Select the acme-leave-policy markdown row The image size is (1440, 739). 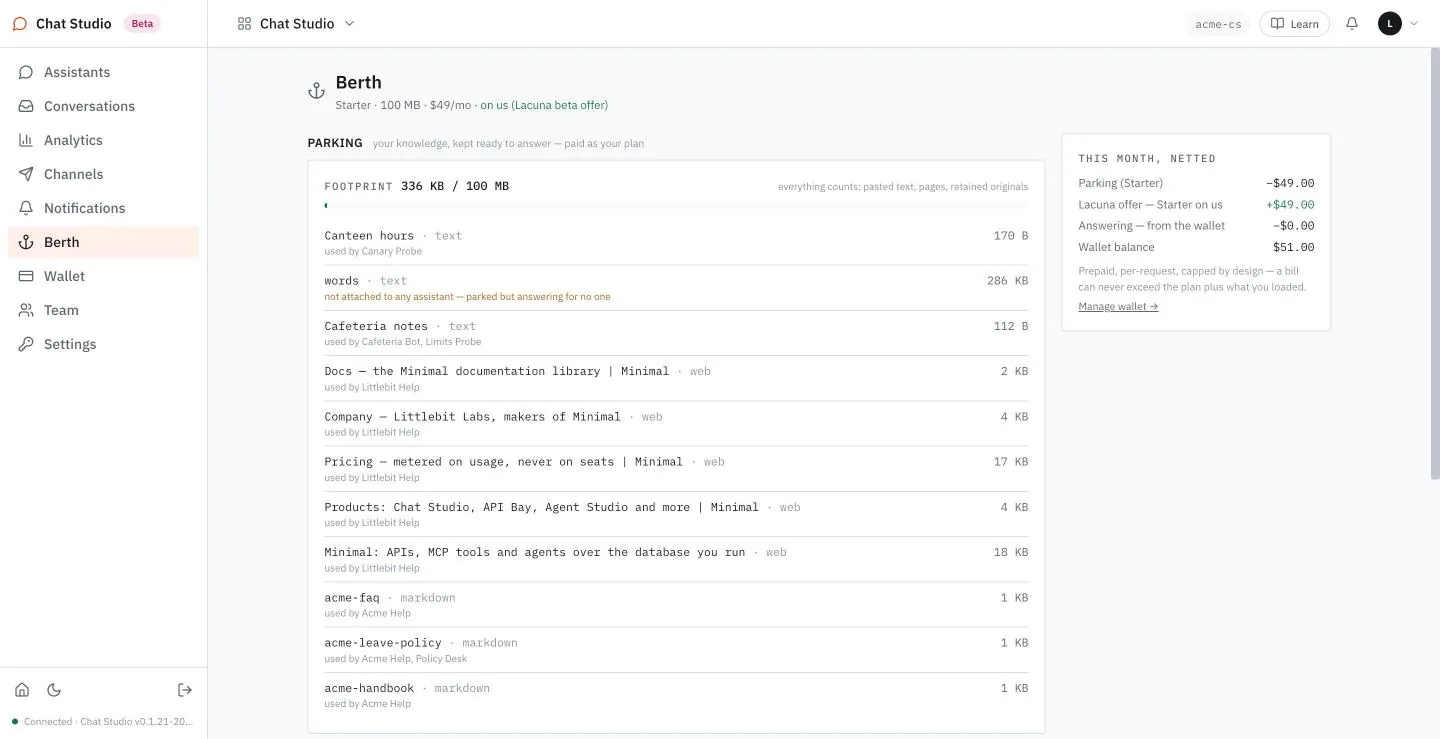click(x=676, y=650)
